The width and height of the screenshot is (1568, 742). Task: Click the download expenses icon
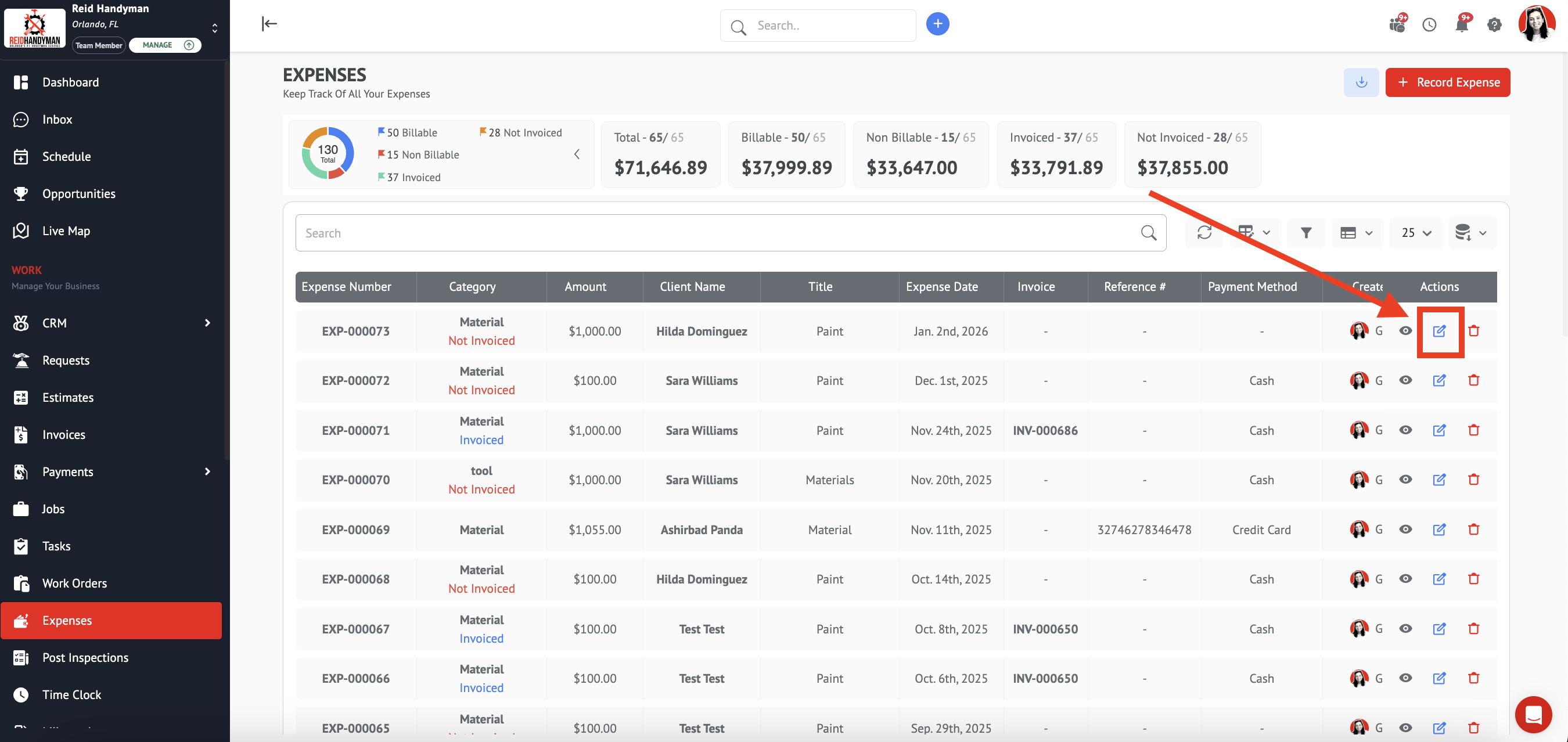1361,82
